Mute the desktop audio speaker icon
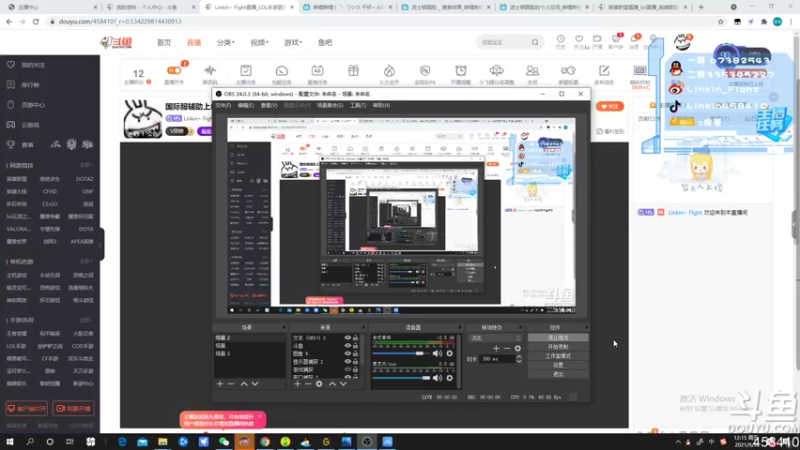This screenshot has width=800, height=450. [x=437, y=353]
